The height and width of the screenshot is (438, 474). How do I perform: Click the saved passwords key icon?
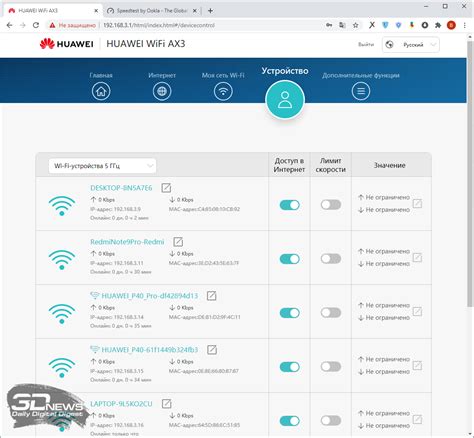click(329, 25)
